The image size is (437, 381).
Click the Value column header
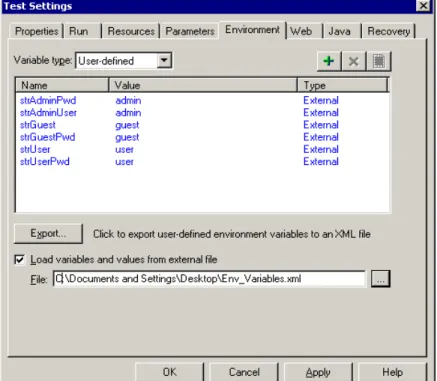click(203, 85)
